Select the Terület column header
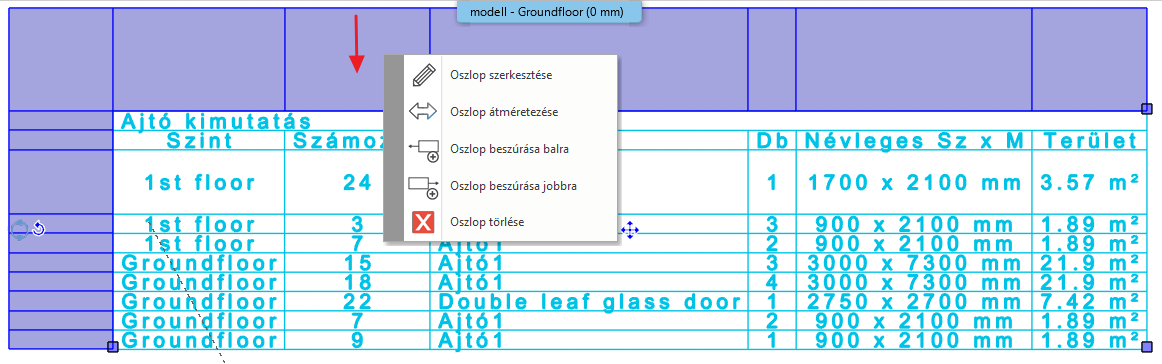The width and height of the screenshot is (1162, 364). (1089, 141)
